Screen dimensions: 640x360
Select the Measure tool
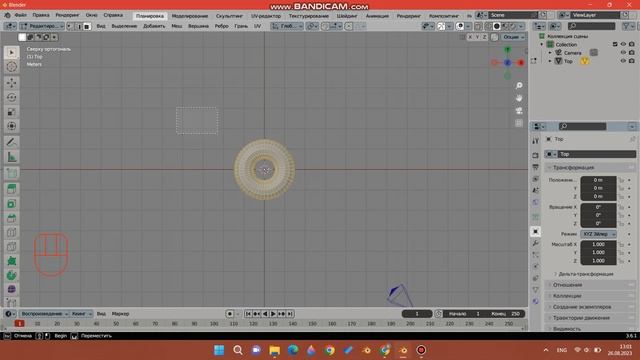(11, 157)
